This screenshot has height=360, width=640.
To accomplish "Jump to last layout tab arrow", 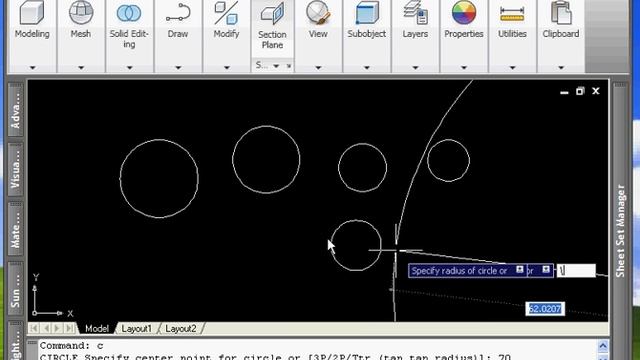I will [70, 329].
